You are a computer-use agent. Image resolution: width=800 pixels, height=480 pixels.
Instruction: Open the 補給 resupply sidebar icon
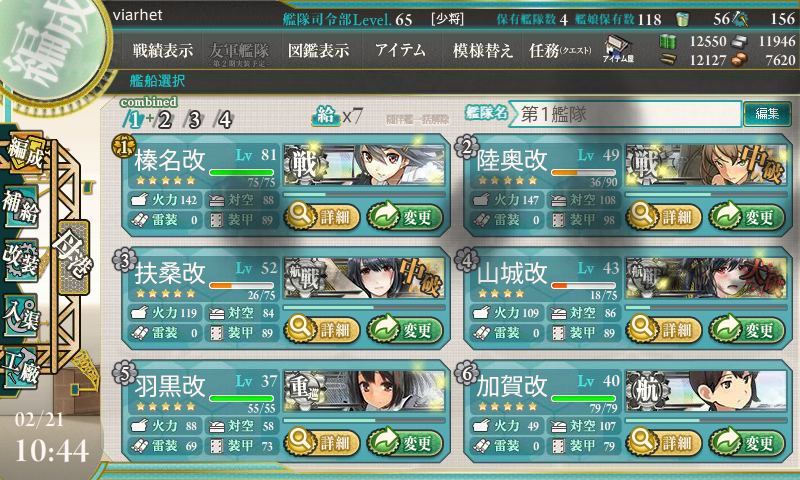pos(21,207)
